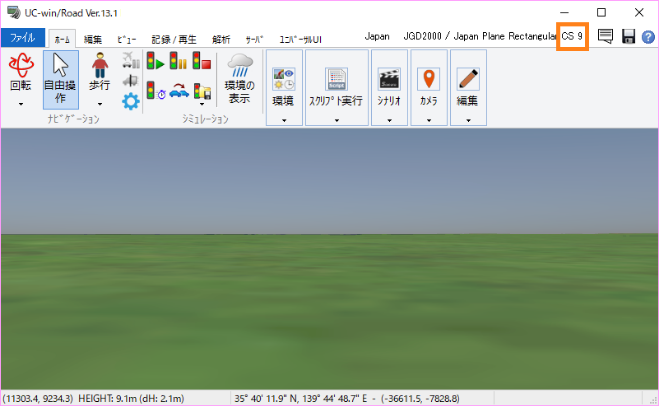
Task: Click the resize grip in status bar corner
Action: (652, 399)
